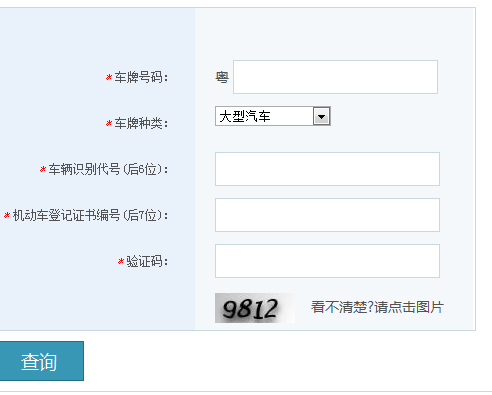Open the 大型汽车 plate type dropdown
492x395 pixels.
(x=273, y=116)
